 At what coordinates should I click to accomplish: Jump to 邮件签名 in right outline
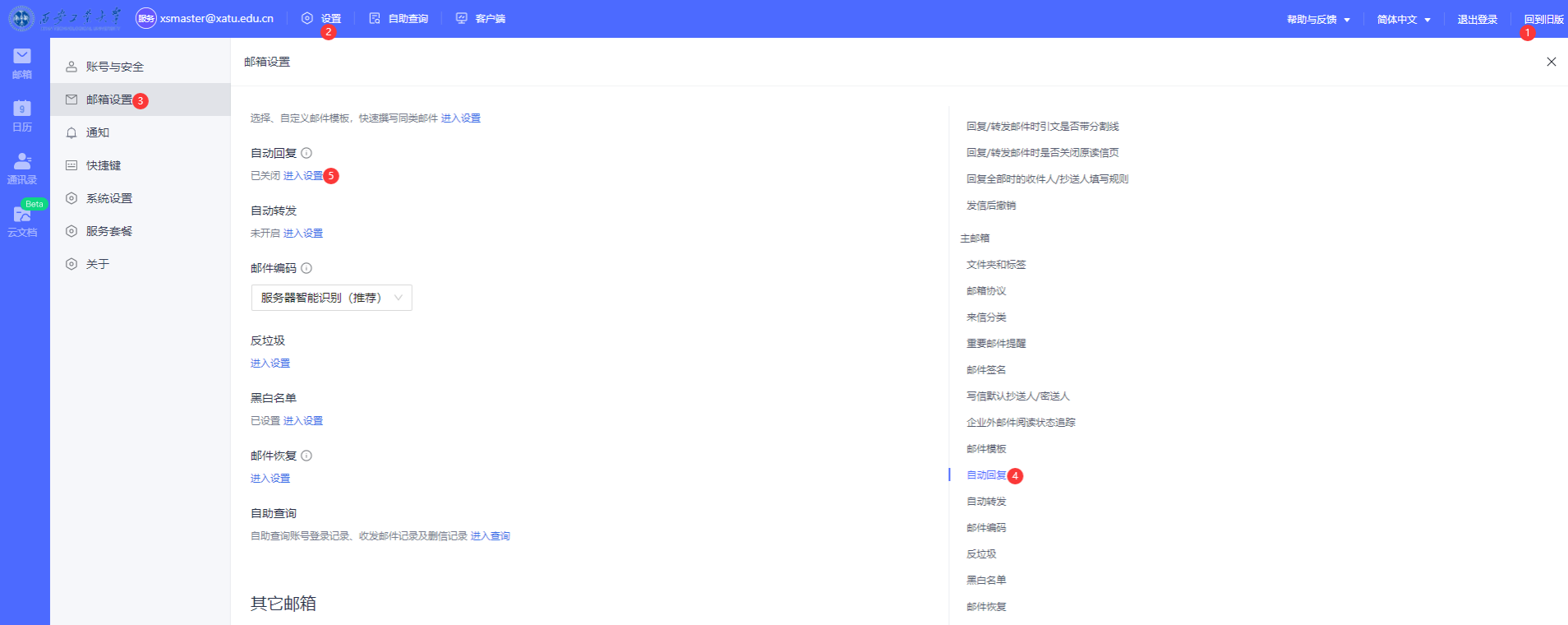point(986,370)
